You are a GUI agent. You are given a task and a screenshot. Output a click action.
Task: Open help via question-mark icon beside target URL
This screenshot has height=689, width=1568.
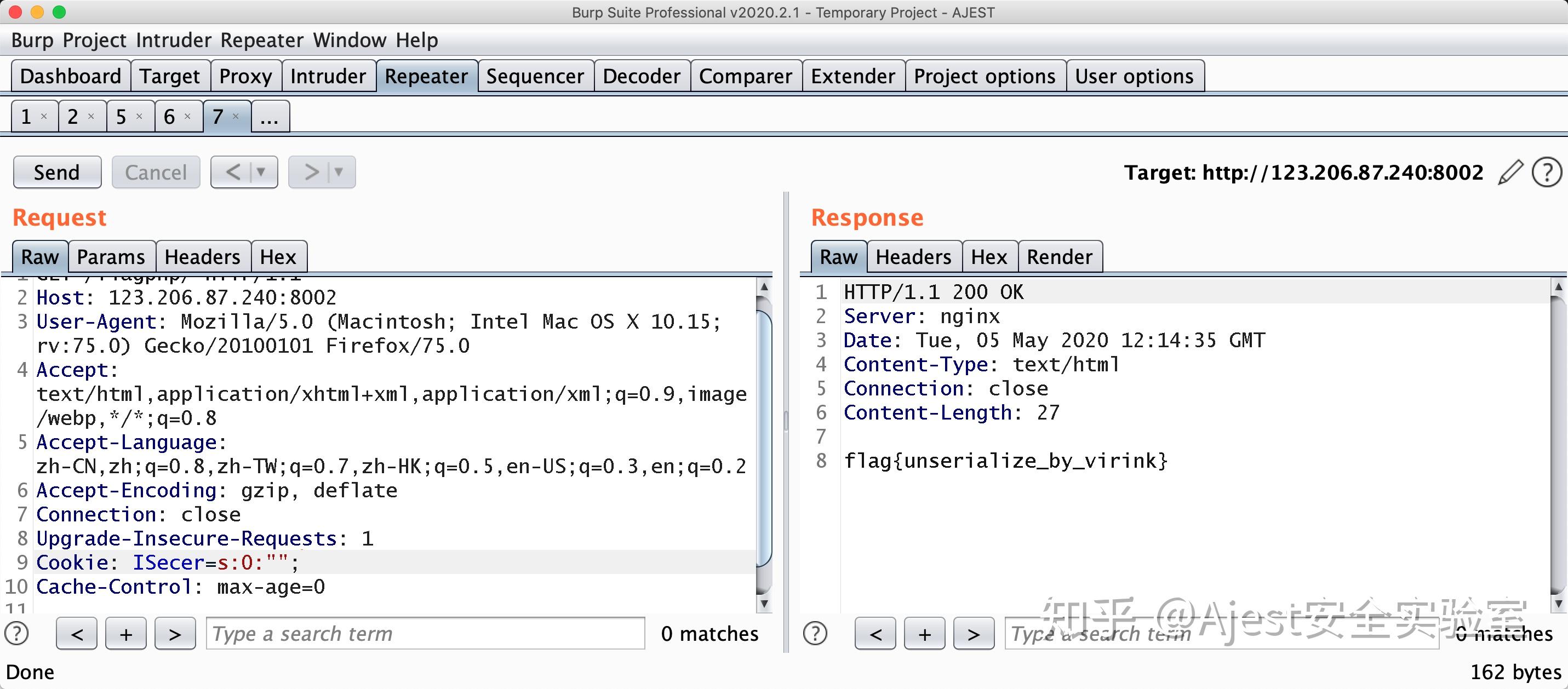(x=1546, y=172)
